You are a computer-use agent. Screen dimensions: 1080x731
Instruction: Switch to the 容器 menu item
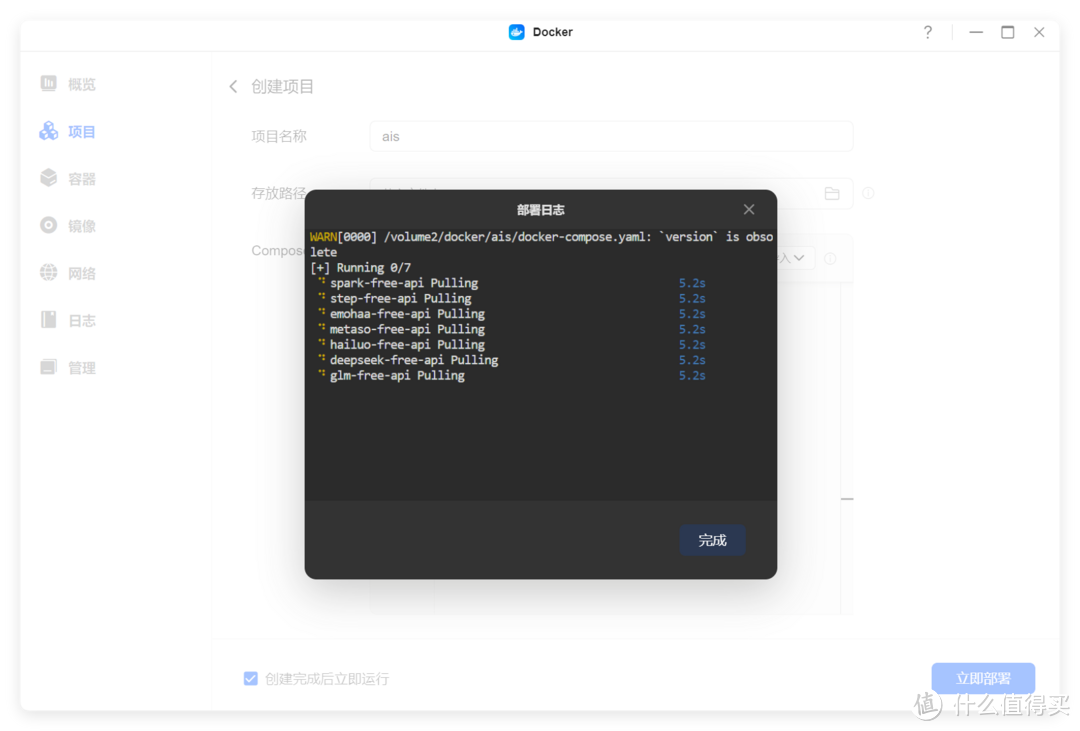pyautogui.click(x=81, y=179)
